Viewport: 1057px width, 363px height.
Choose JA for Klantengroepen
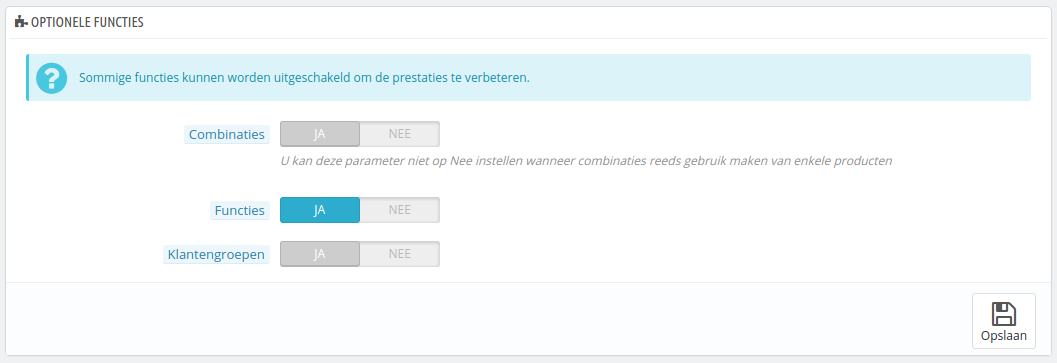(320, 254)
